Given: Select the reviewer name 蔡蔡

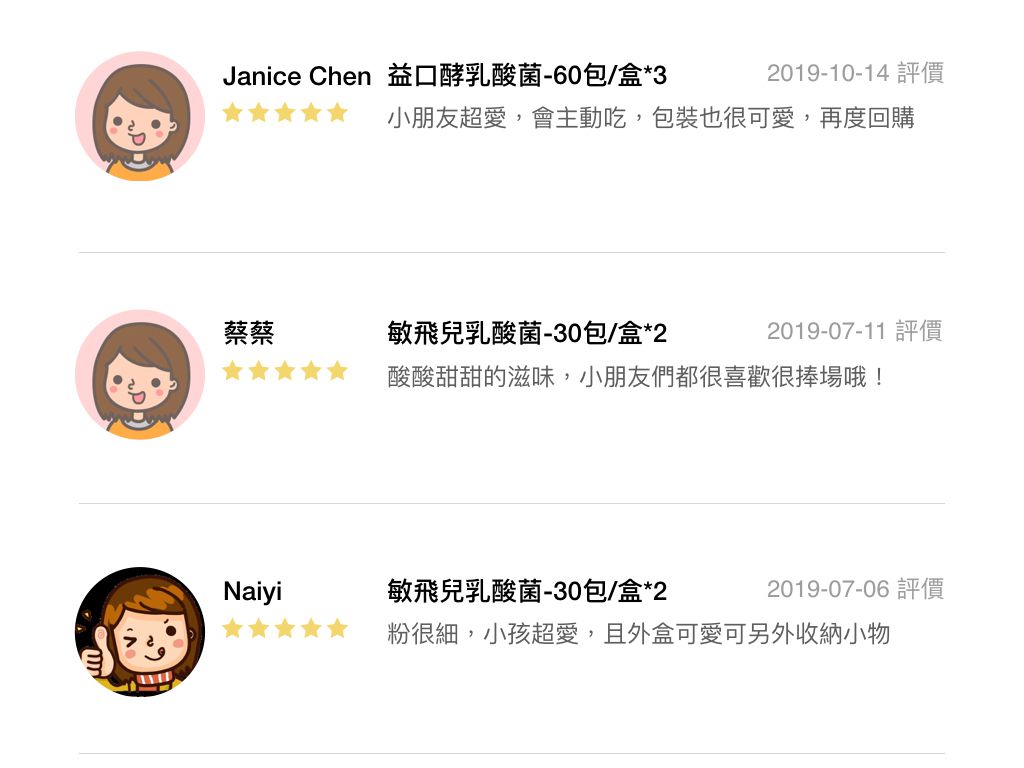Looking at the screenshot, I should tap(249, 333).
